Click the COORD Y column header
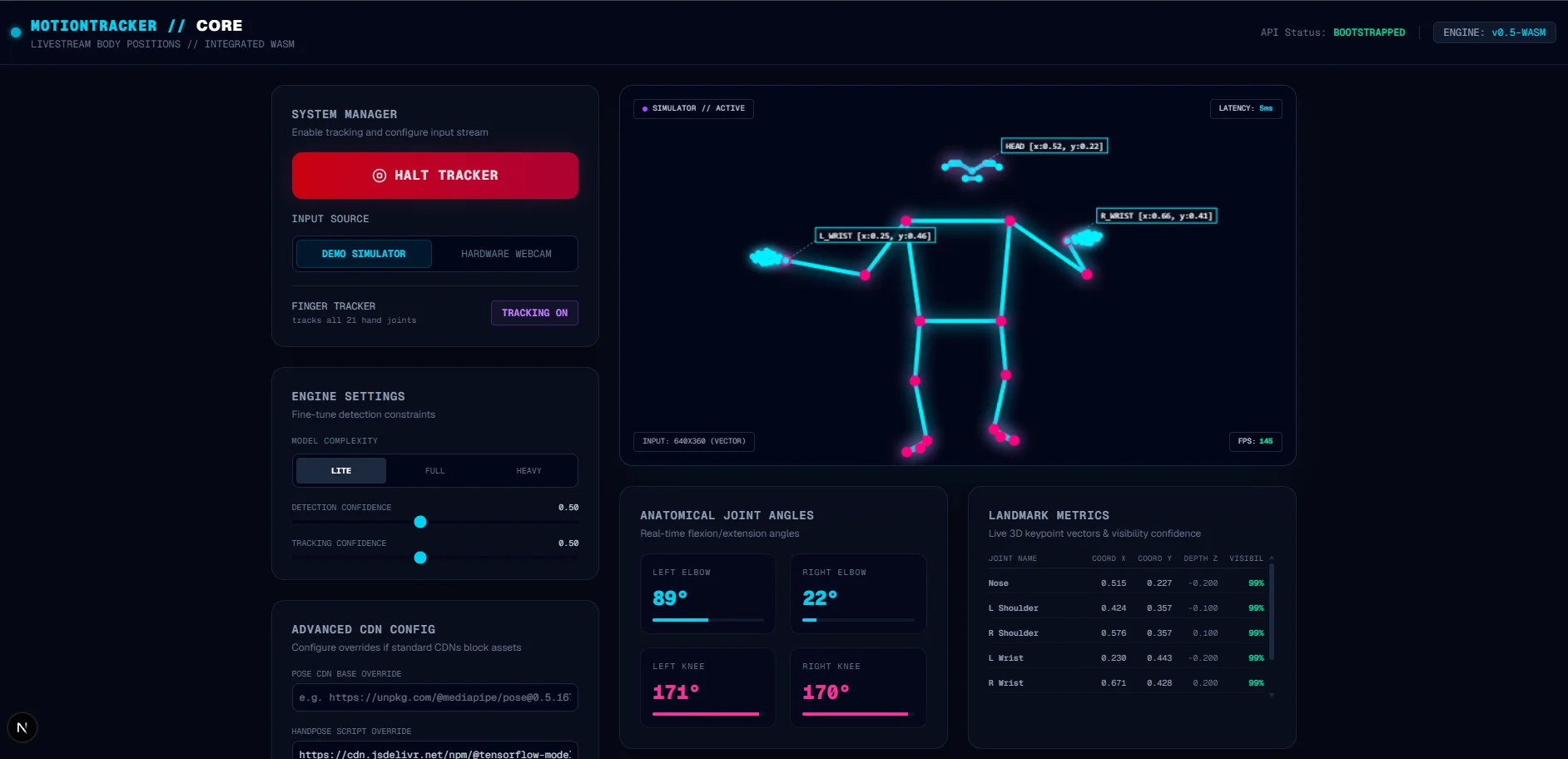 pos(1154,558)
